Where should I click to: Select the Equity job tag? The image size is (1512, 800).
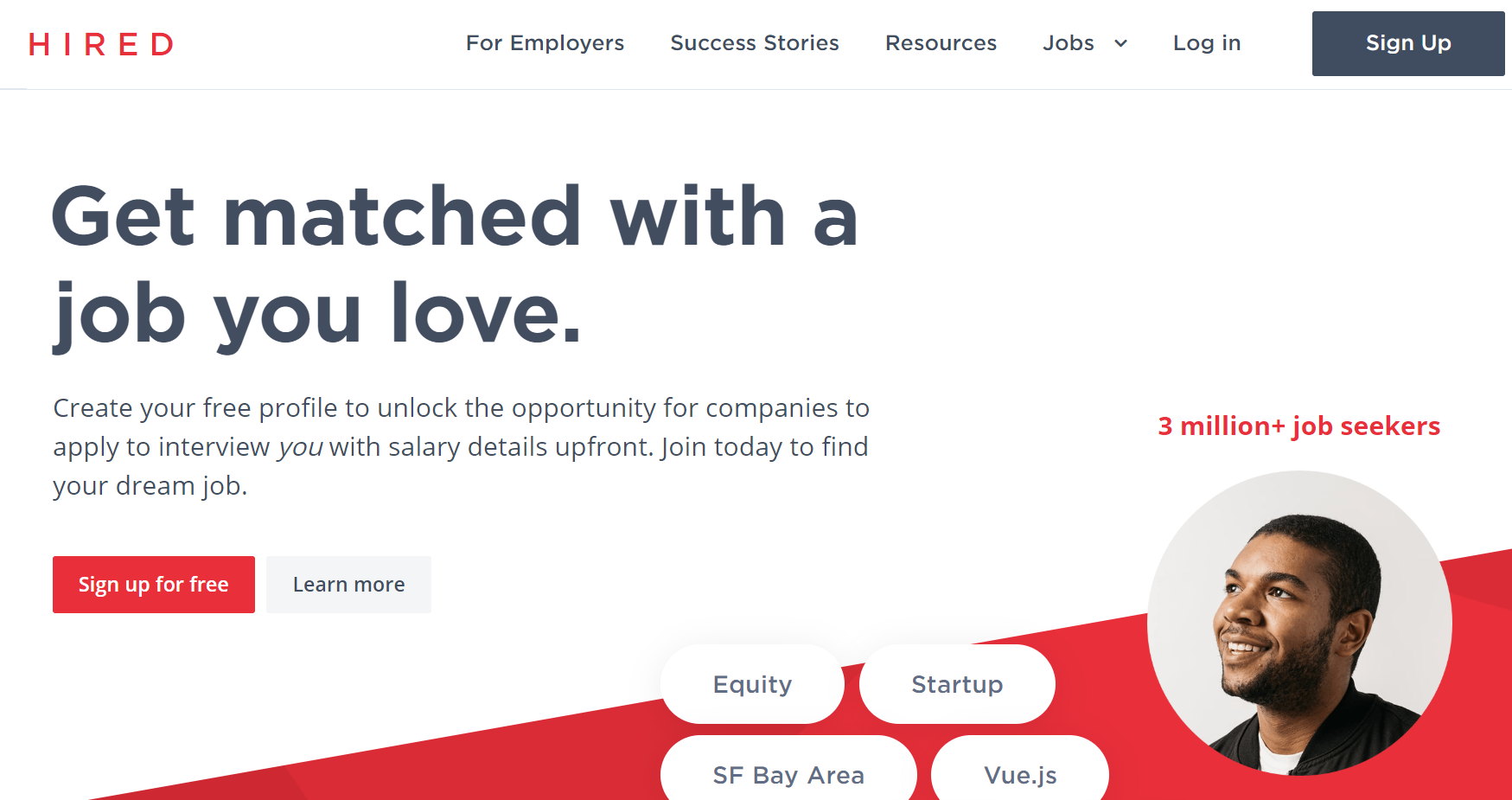pos(751,684)
